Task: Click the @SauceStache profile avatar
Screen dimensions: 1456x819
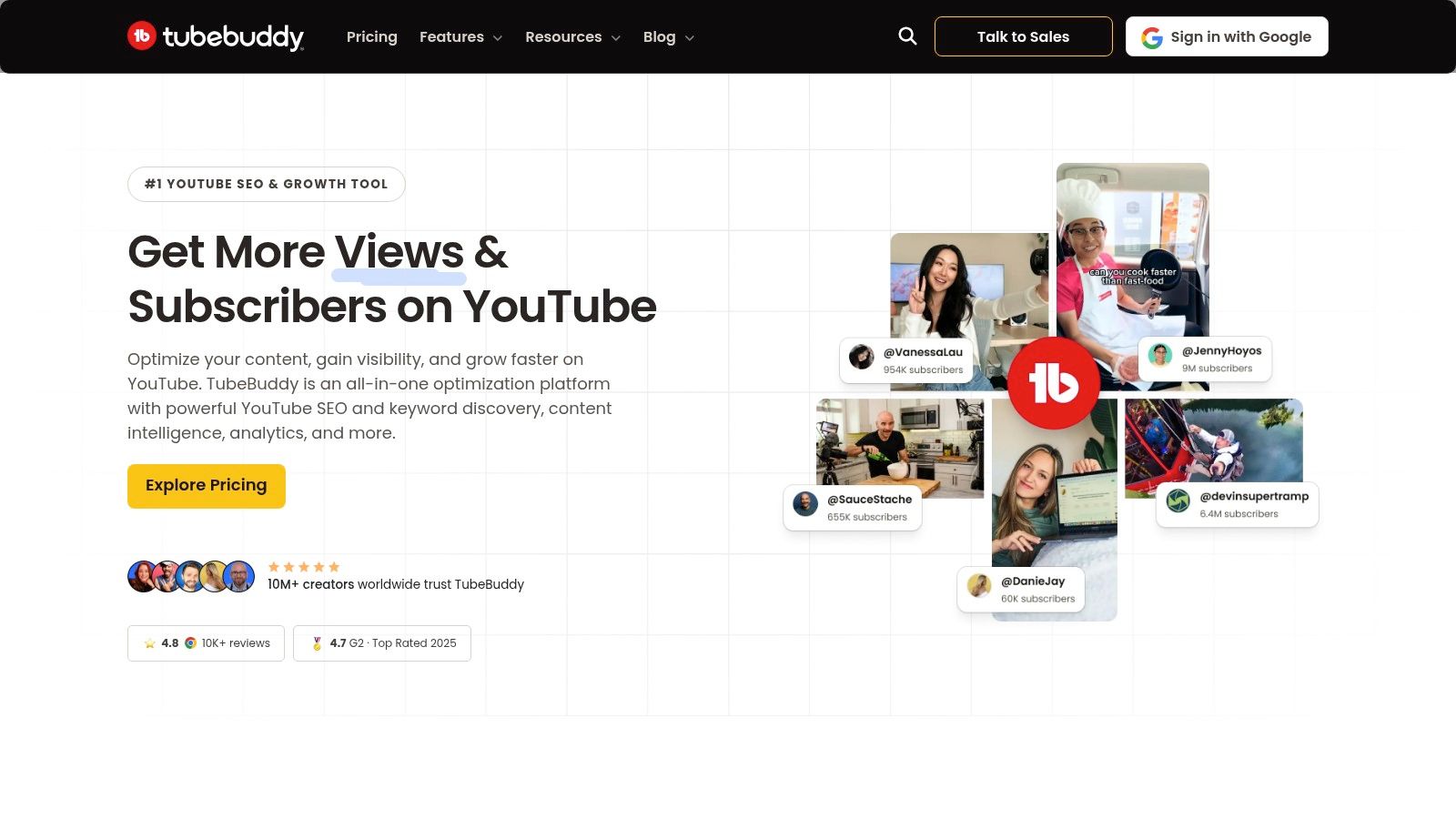Action: [x=805, y=504]
